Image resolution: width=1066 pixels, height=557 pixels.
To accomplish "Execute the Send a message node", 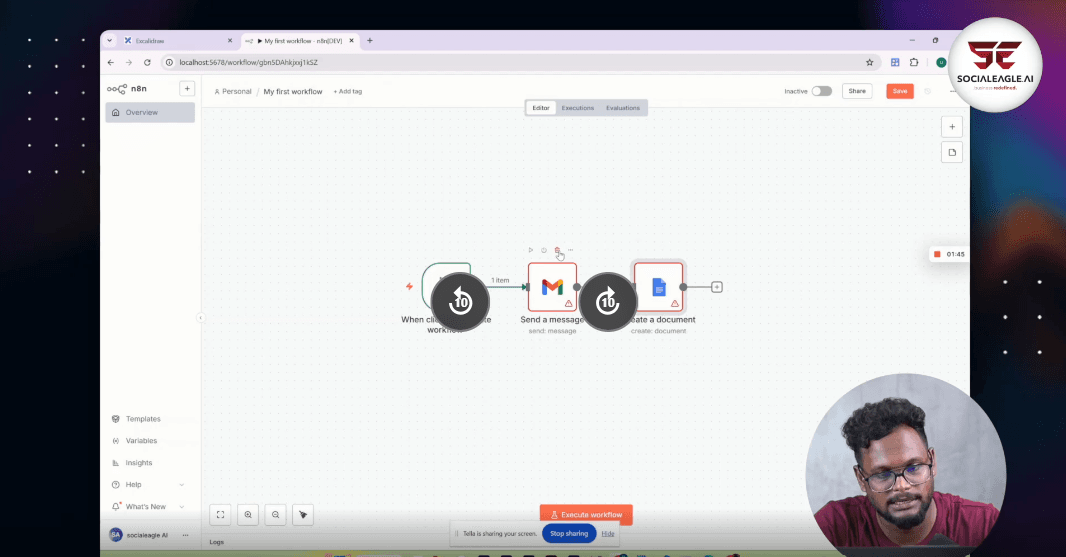I will (530, 250).
